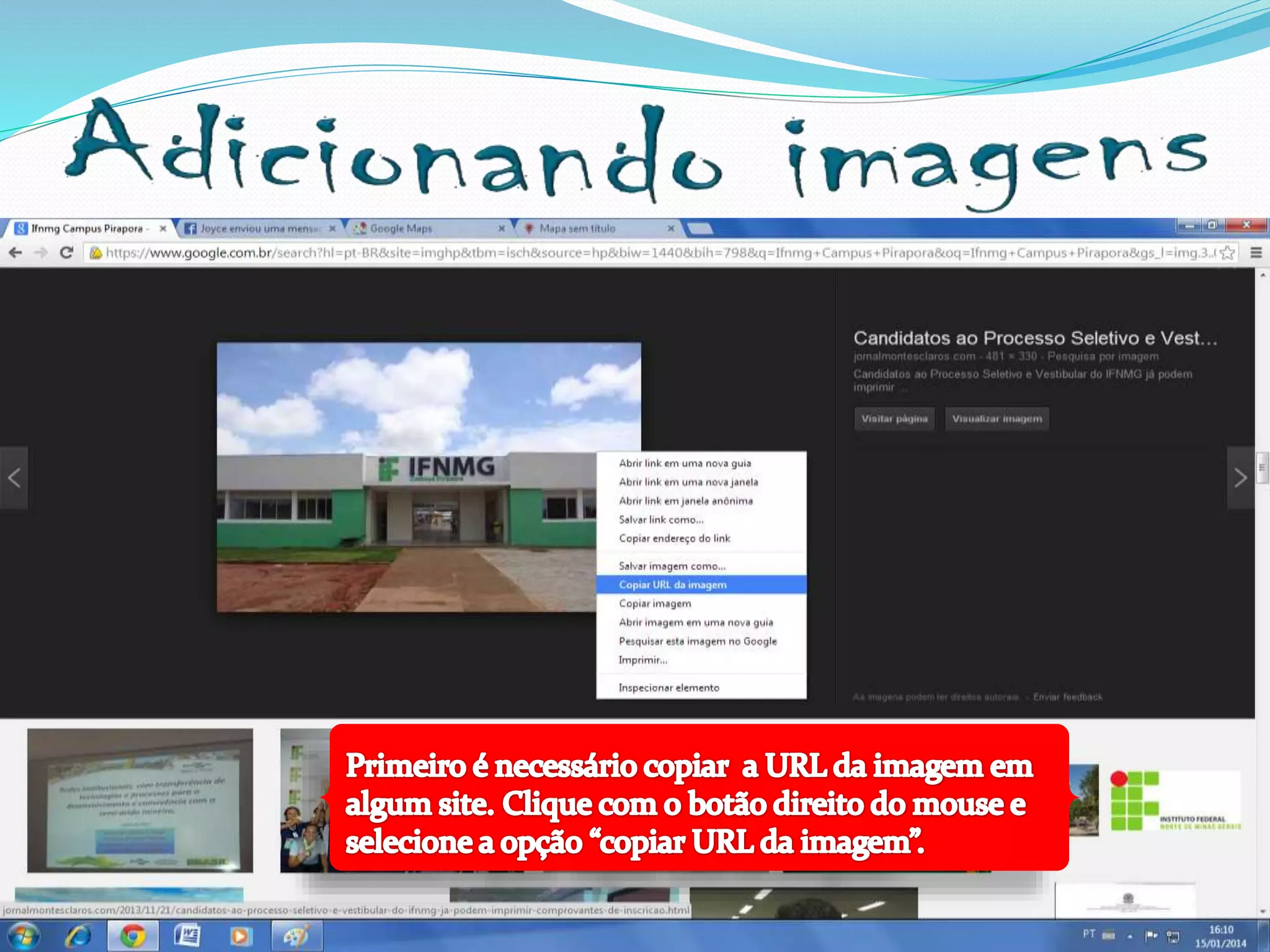1270x952 pixels.
Task: Open the Chrome hamburger menu
Action: [1256, 252]
